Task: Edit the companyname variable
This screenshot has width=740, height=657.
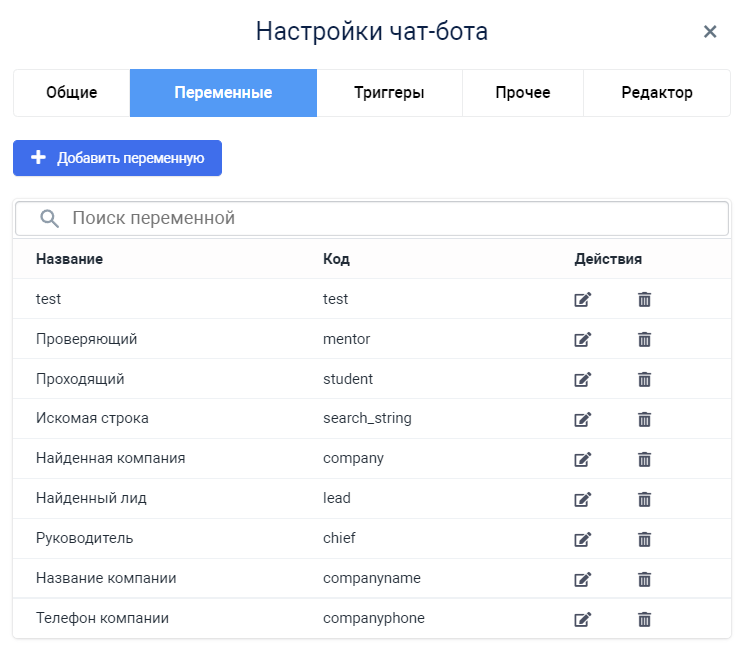Action: (583, 579)
